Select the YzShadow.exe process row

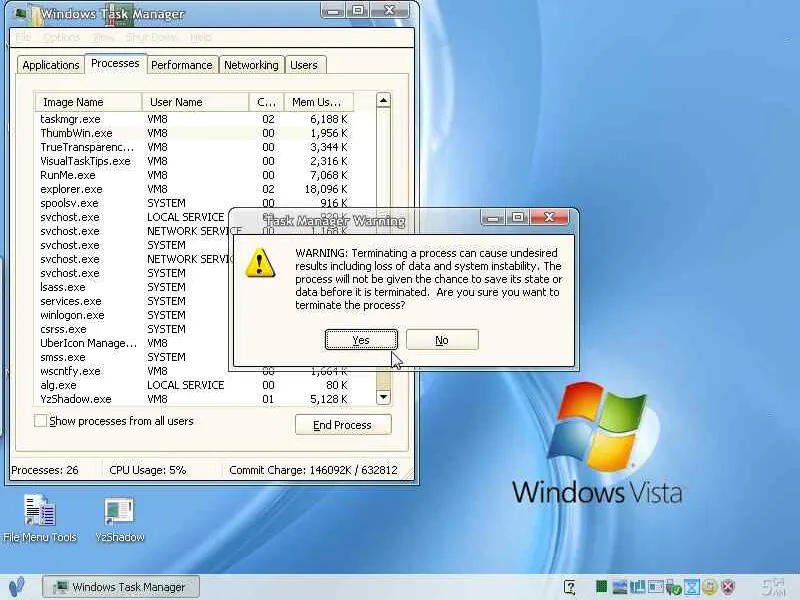(x=194, y=399)
